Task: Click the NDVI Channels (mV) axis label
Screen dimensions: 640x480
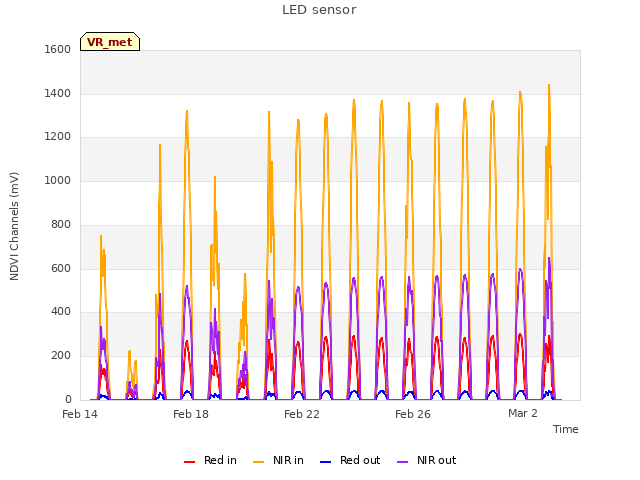Action: 14,226
